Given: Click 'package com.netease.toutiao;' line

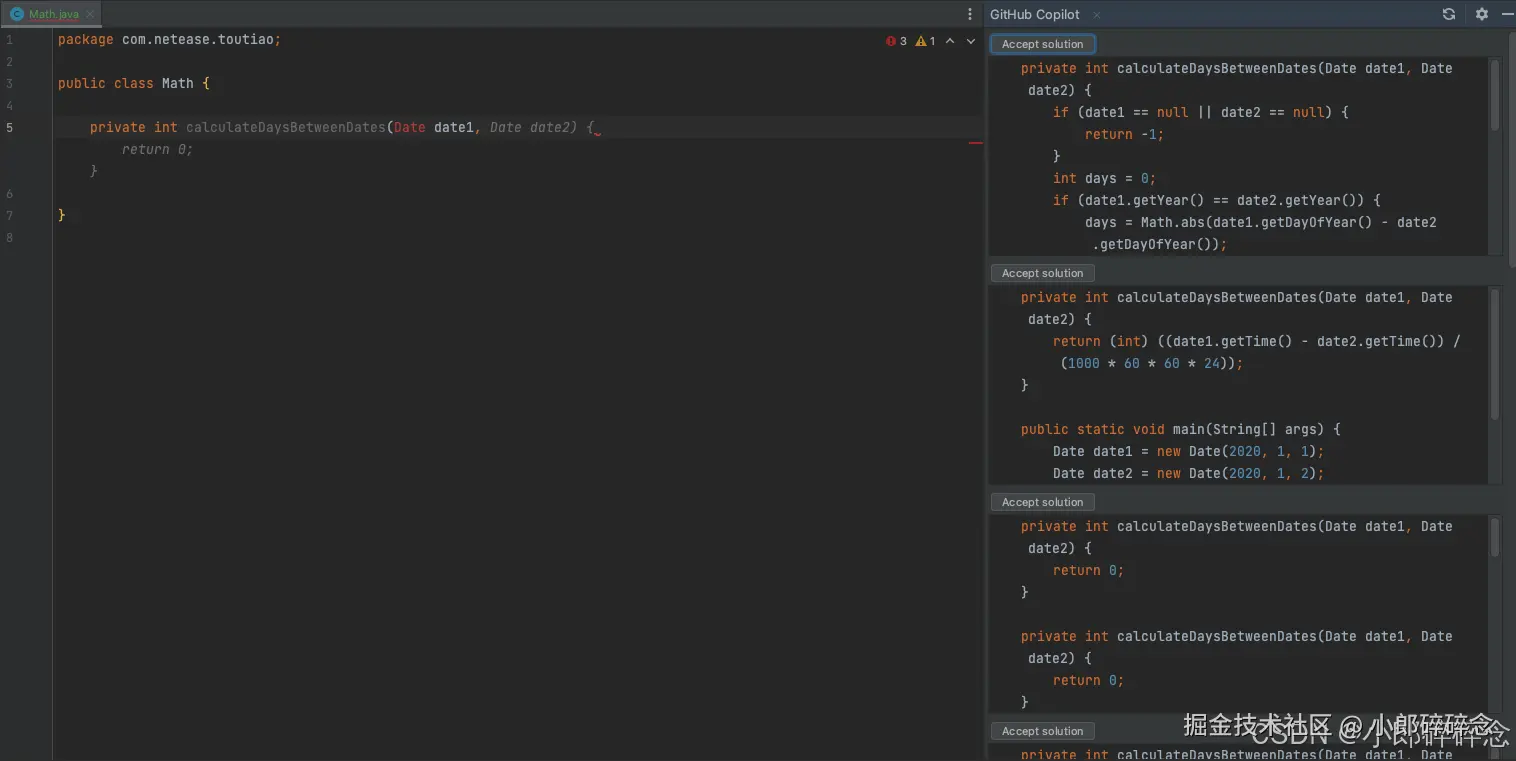Looking at the screenshot, I should 169,40.
